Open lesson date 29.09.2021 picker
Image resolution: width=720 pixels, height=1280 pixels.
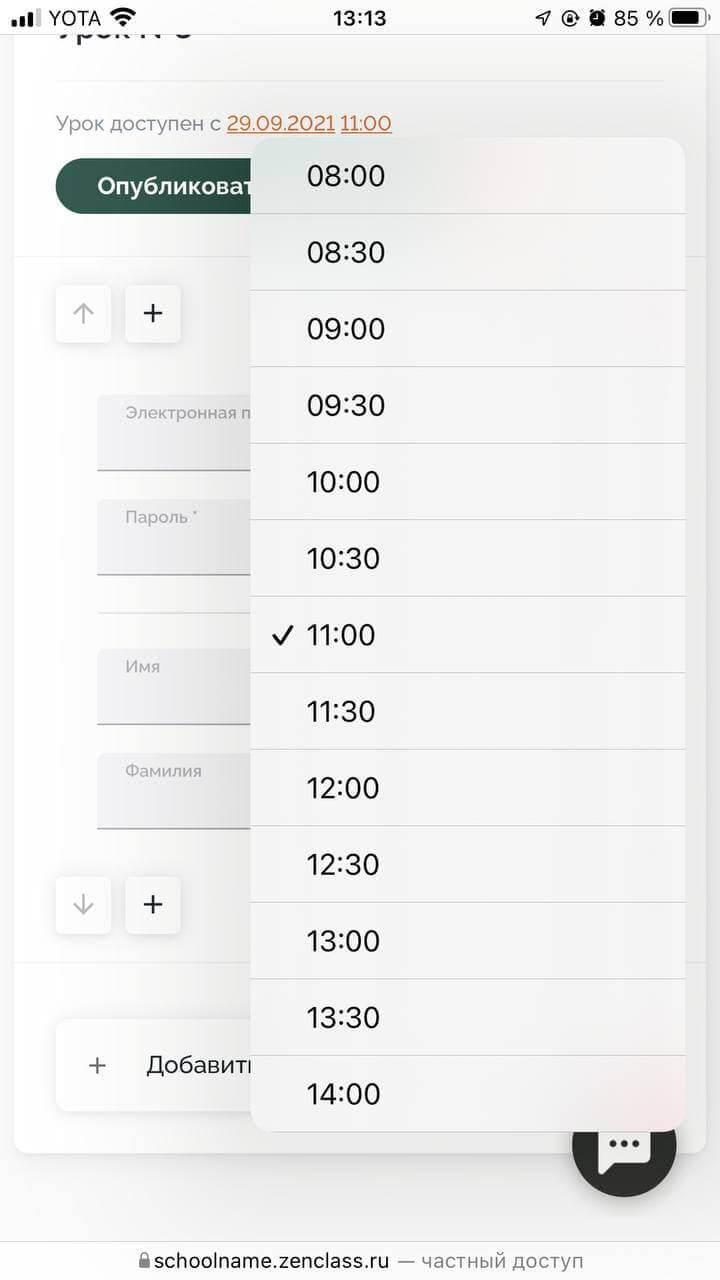[281, 124]
